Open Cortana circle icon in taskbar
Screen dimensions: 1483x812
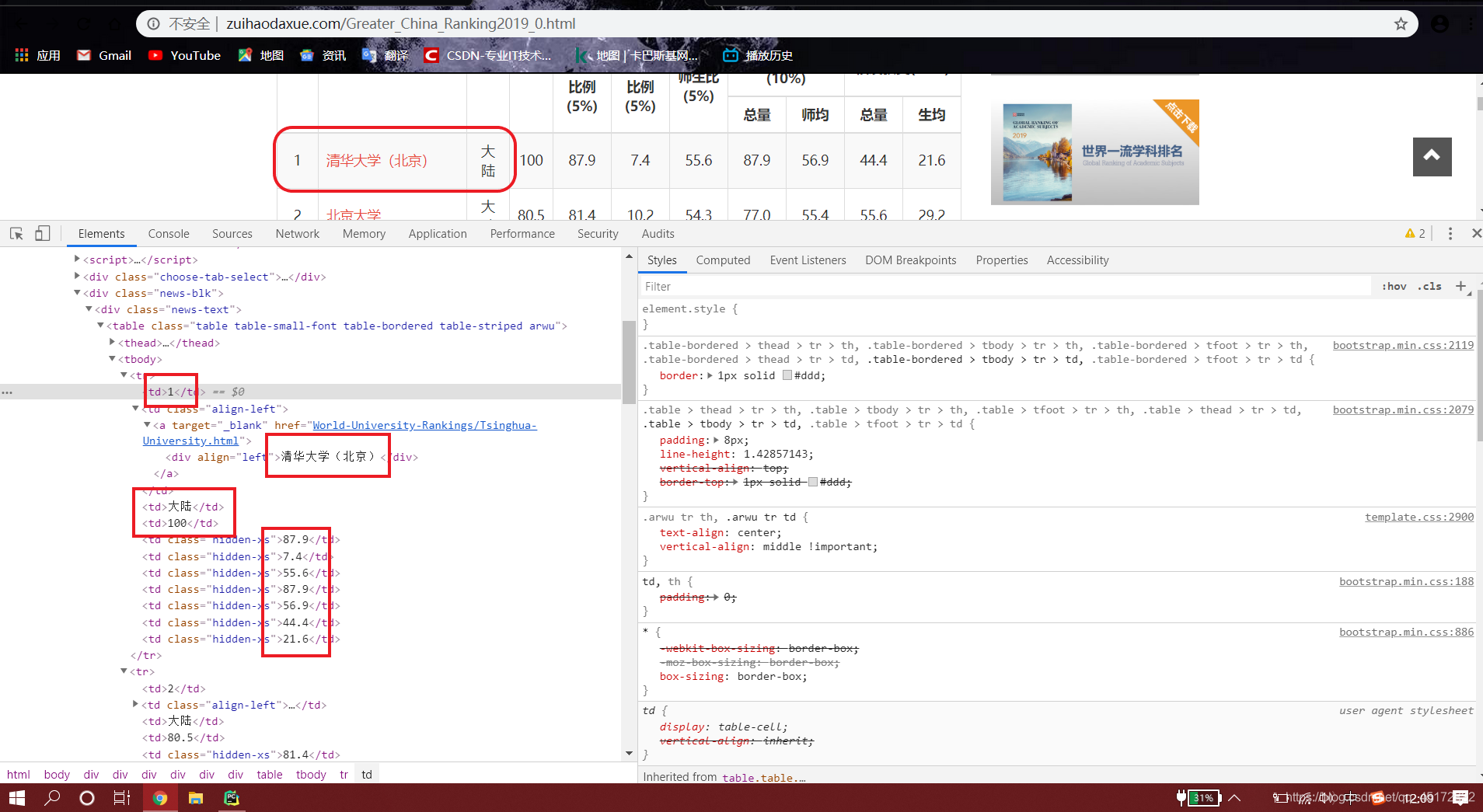[x=87, y=798]
